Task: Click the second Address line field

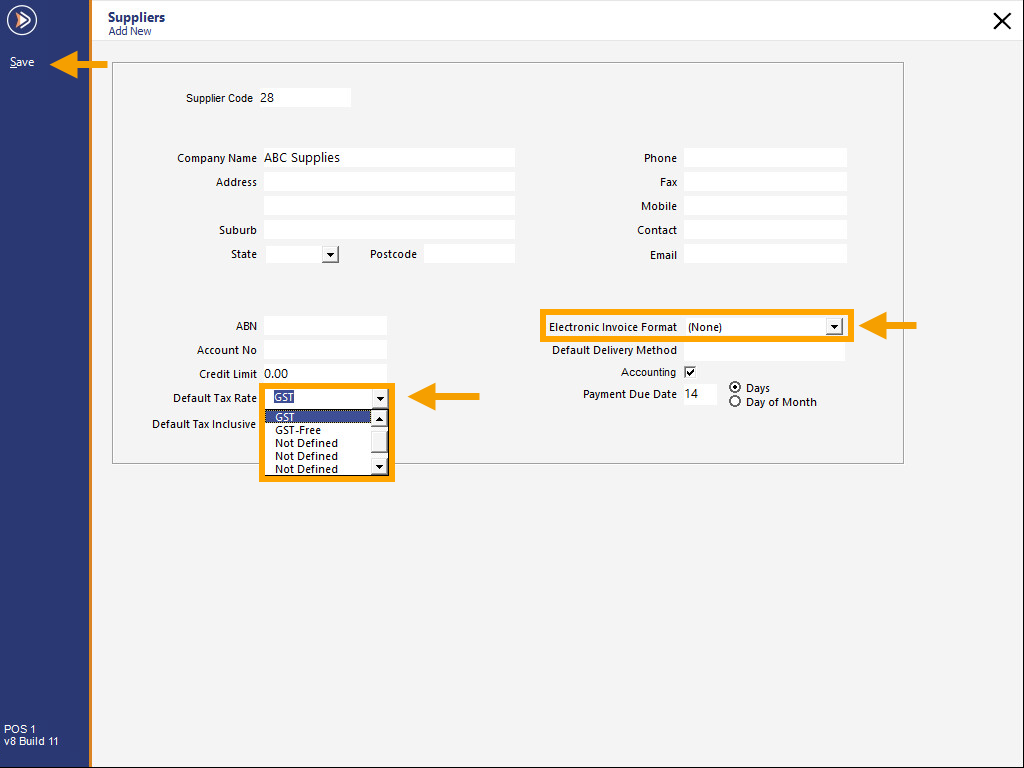Action: pyautogui.click(x=389, y=206)
